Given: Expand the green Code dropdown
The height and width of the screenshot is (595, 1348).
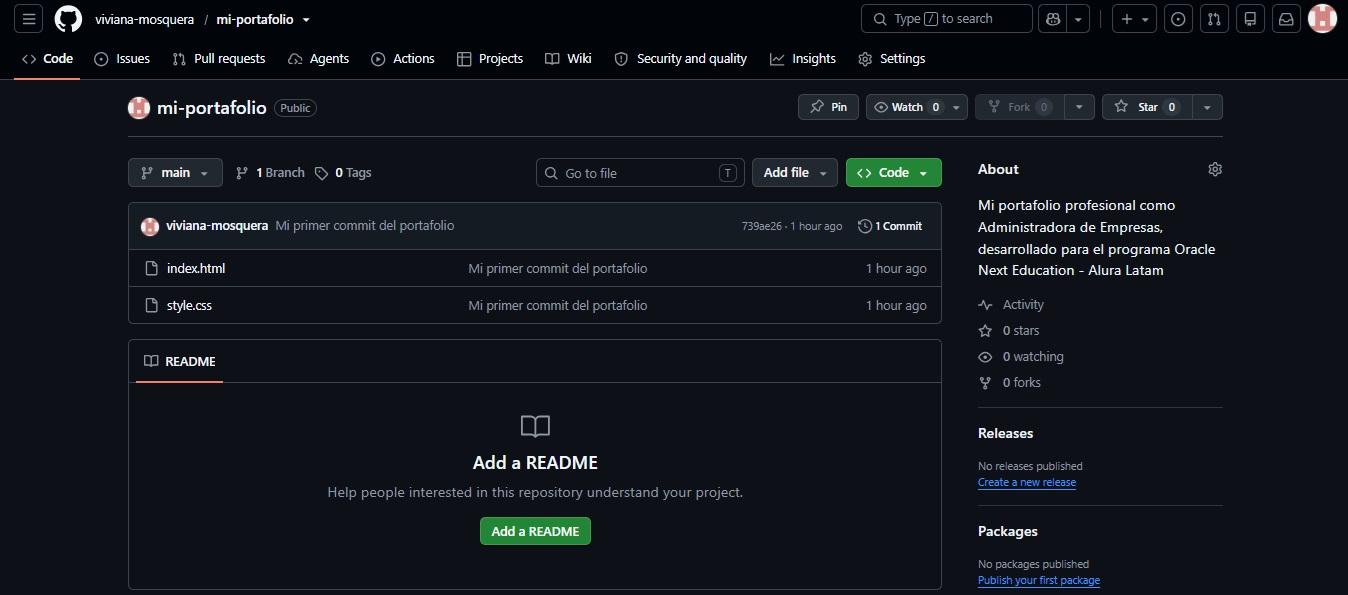Looking at the screenshot, I should pos(893,173).
